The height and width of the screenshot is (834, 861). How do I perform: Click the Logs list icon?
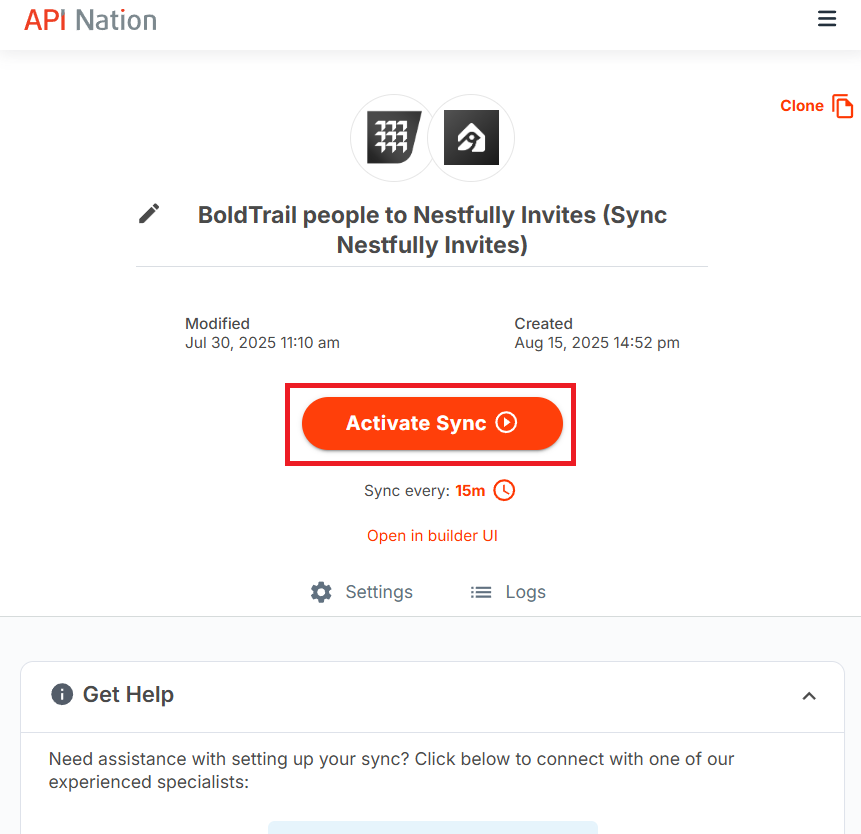481,592
